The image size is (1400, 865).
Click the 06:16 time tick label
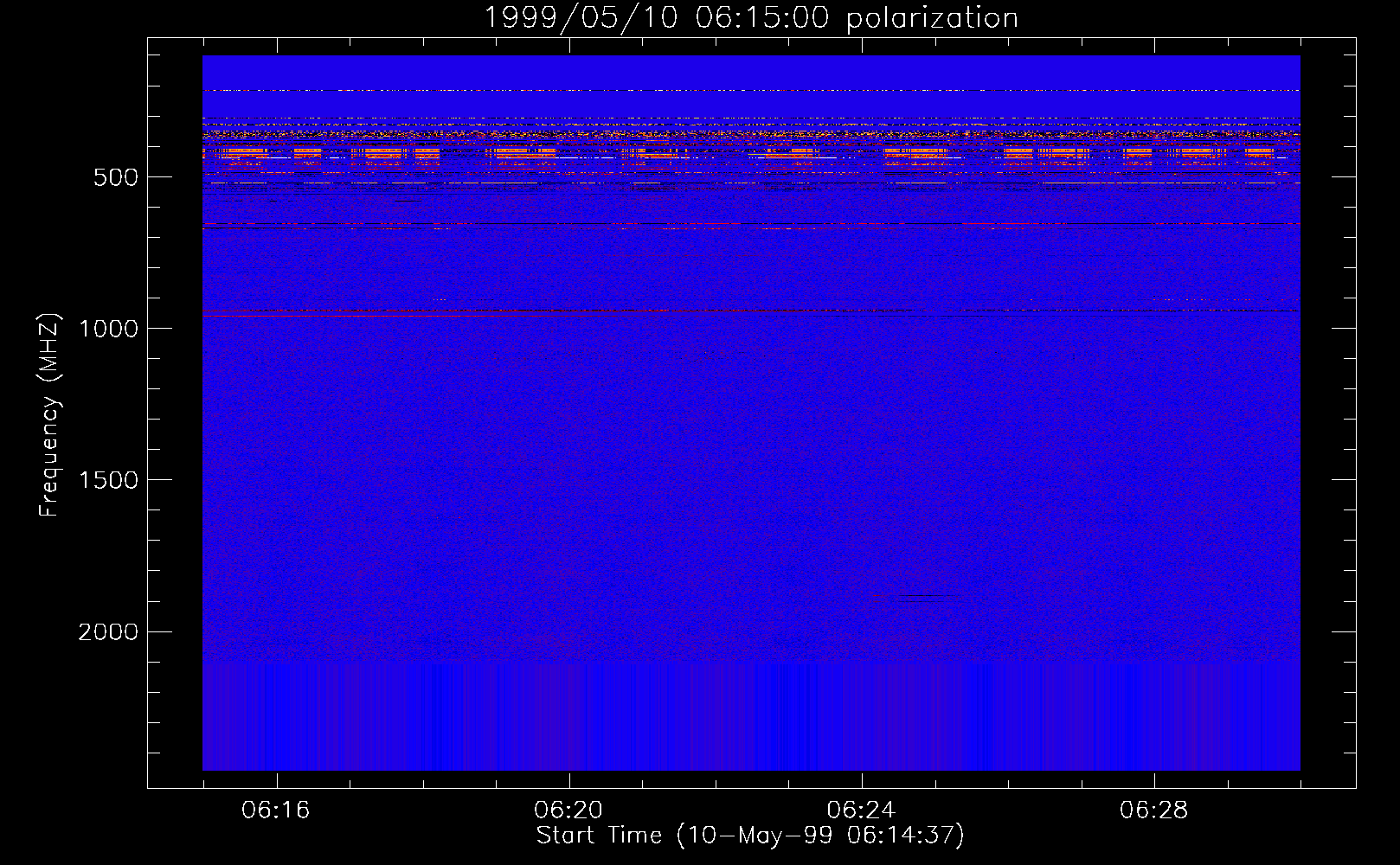276,811
